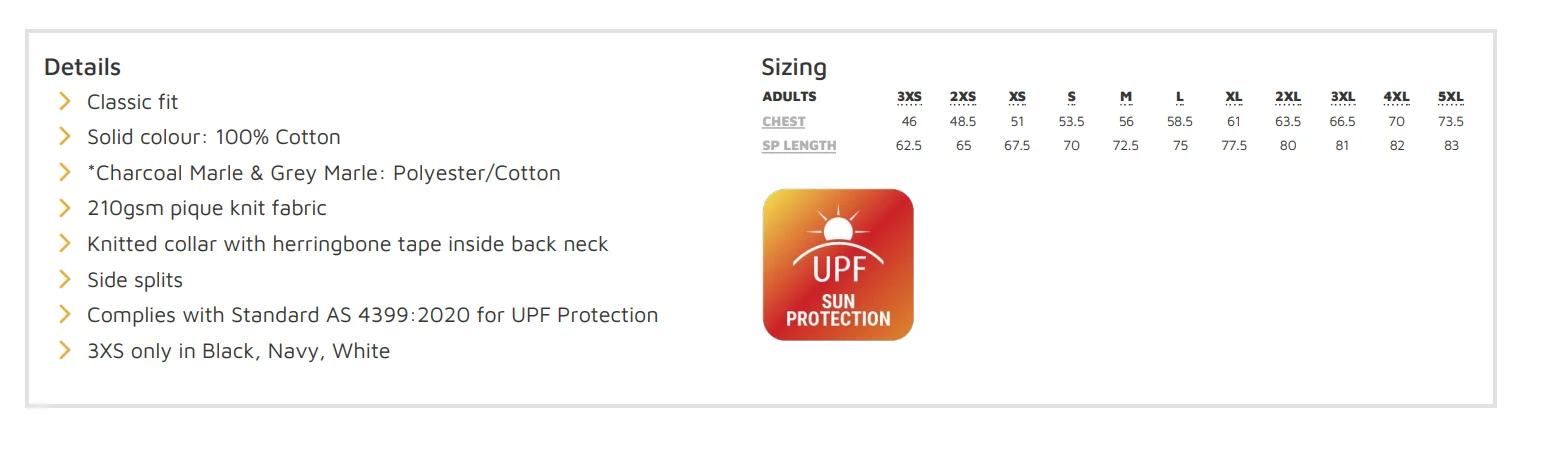Click the UPF Protection standard compliance text
Image resolution: width=1552 pixels, height=450 pixels.
[372, 315]
